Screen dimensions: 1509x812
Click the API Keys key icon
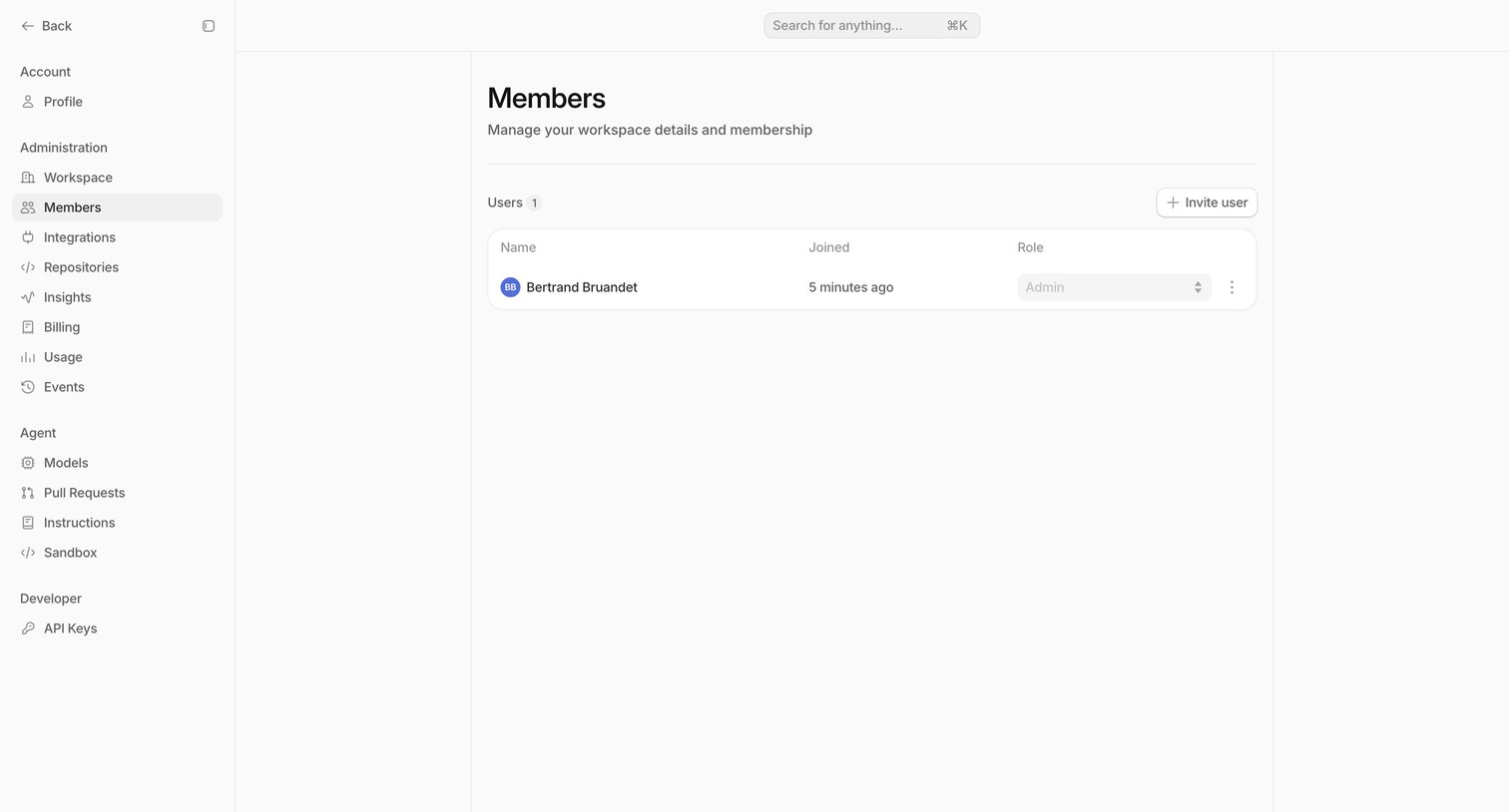(28, 628)
